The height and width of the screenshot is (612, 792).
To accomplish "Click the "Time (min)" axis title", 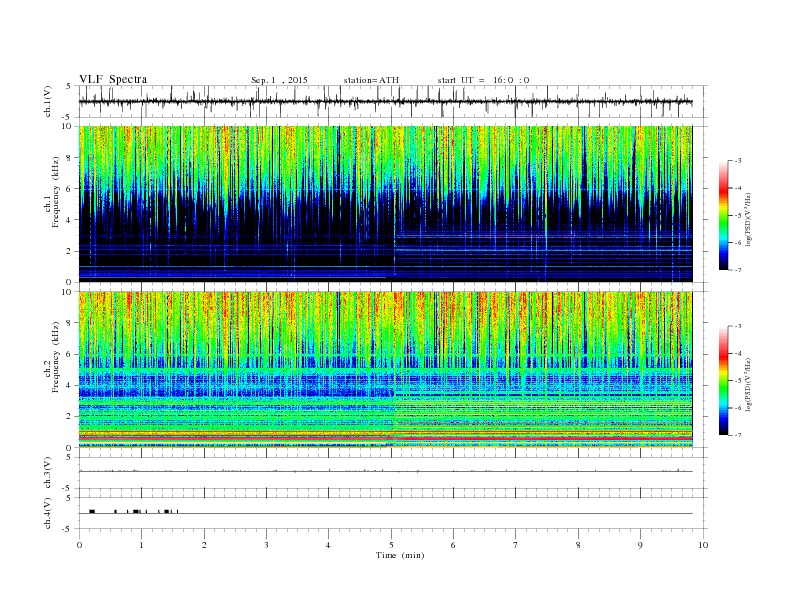I will 400,555.
